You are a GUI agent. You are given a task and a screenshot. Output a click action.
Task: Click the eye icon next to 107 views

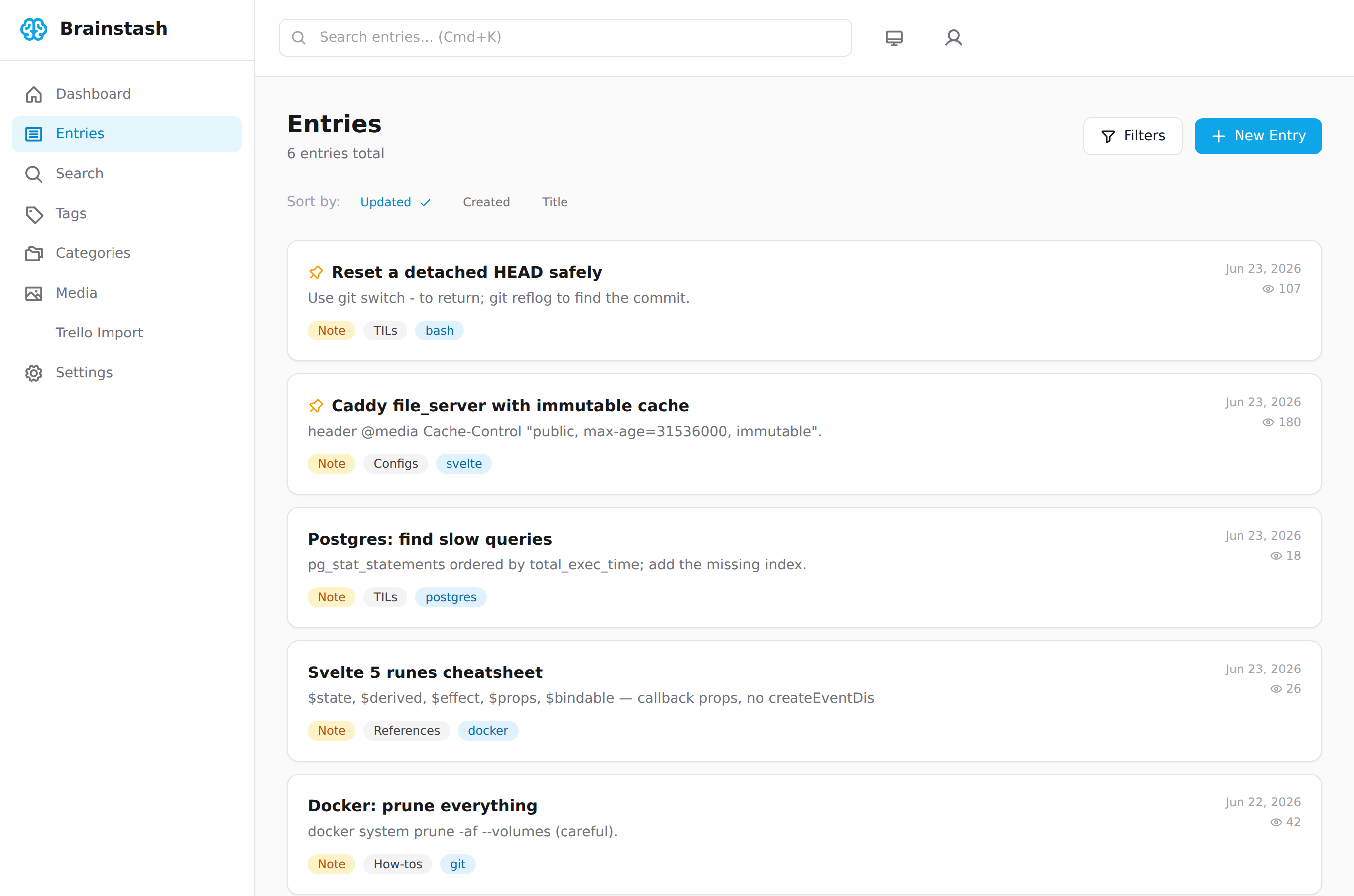click(x=1268, y=289)
